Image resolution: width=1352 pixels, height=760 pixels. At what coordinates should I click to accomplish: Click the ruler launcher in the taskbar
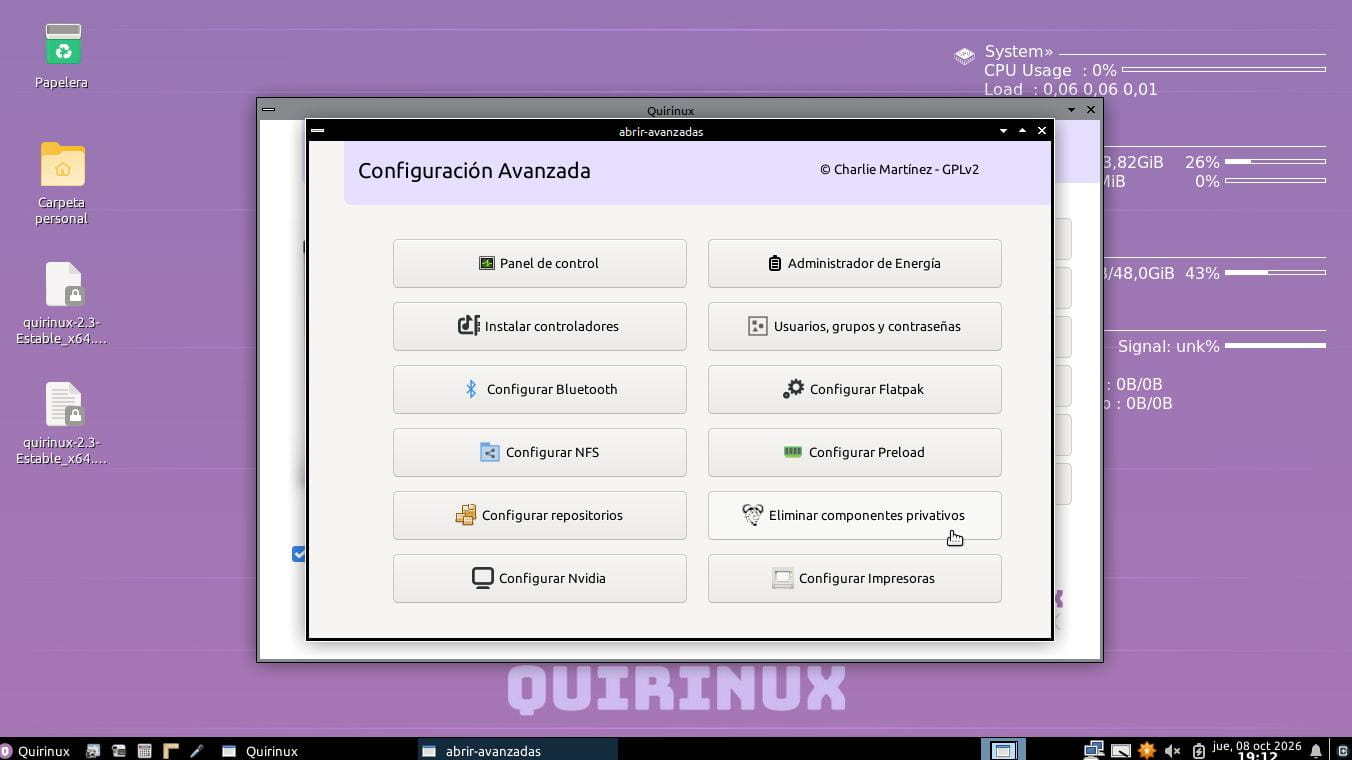coord(170,750)
